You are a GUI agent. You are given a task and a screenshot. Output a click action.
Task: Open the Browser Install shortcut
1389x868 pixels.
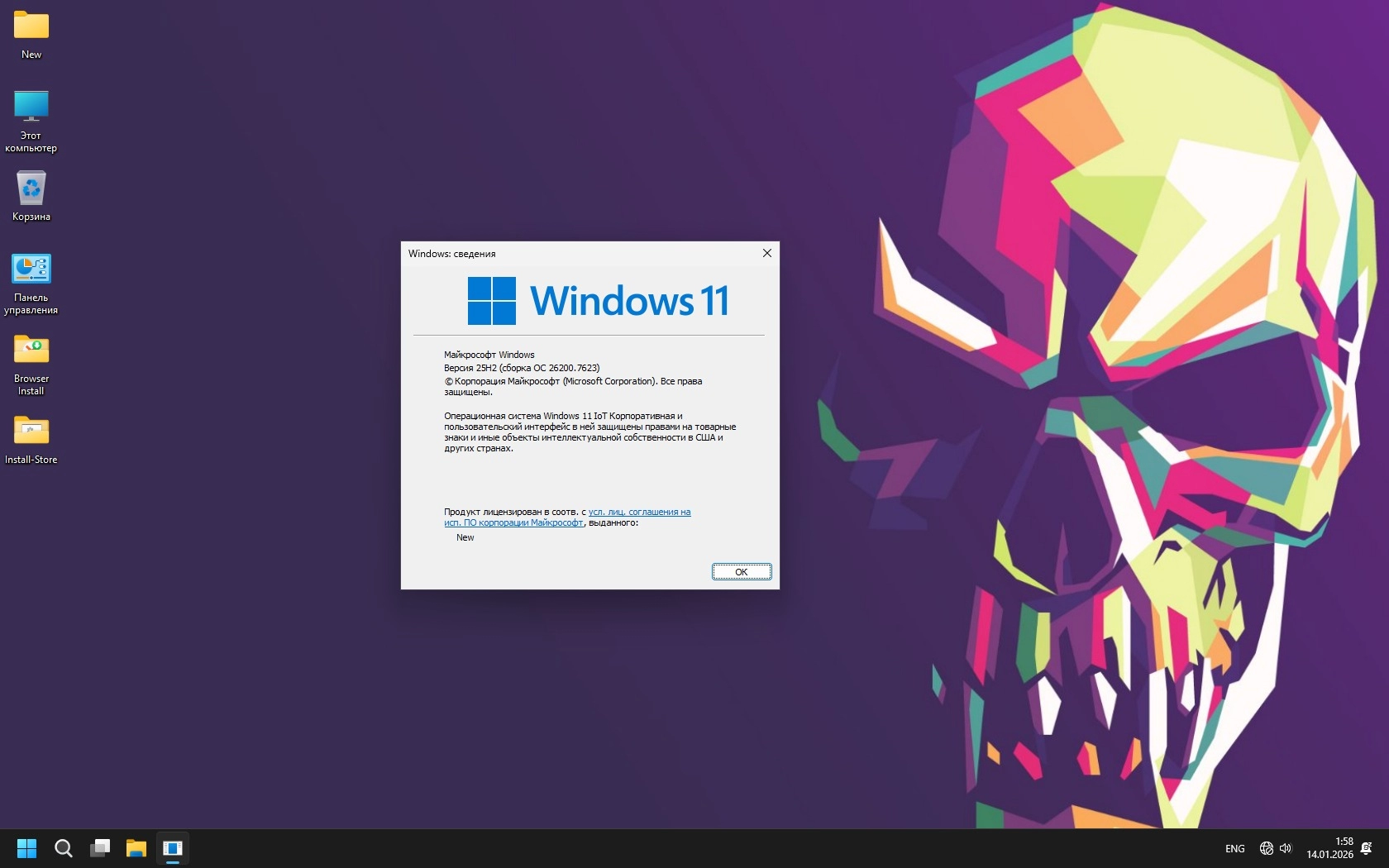(x=31, y=349)
